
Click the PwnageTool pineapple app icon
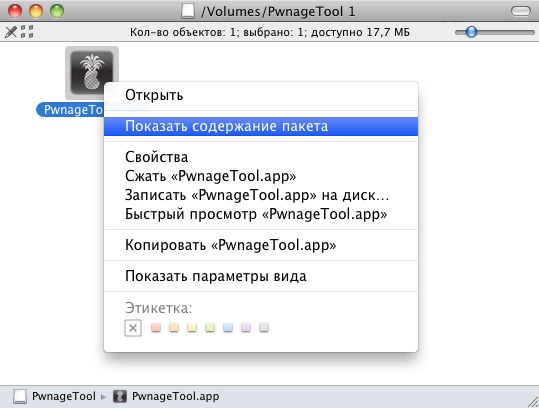click(92, 73)
